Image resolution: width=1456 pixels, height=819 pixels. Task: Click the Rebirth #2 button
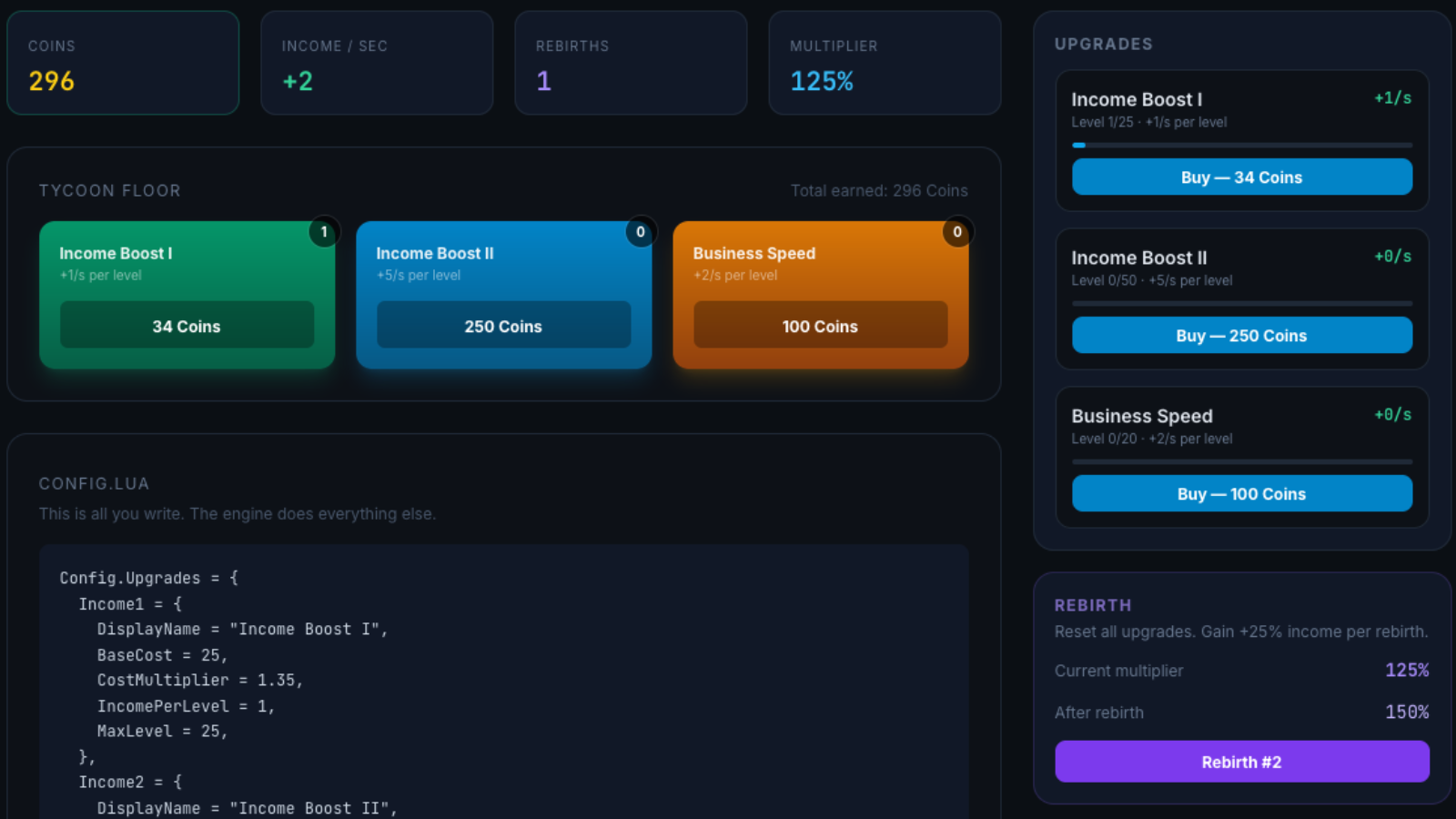tap(1242, 762)
